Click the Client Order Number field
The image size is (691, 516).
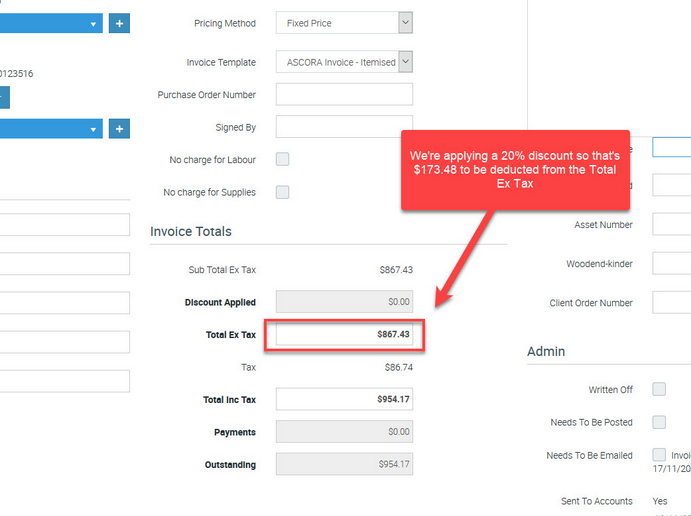point(672,302)
